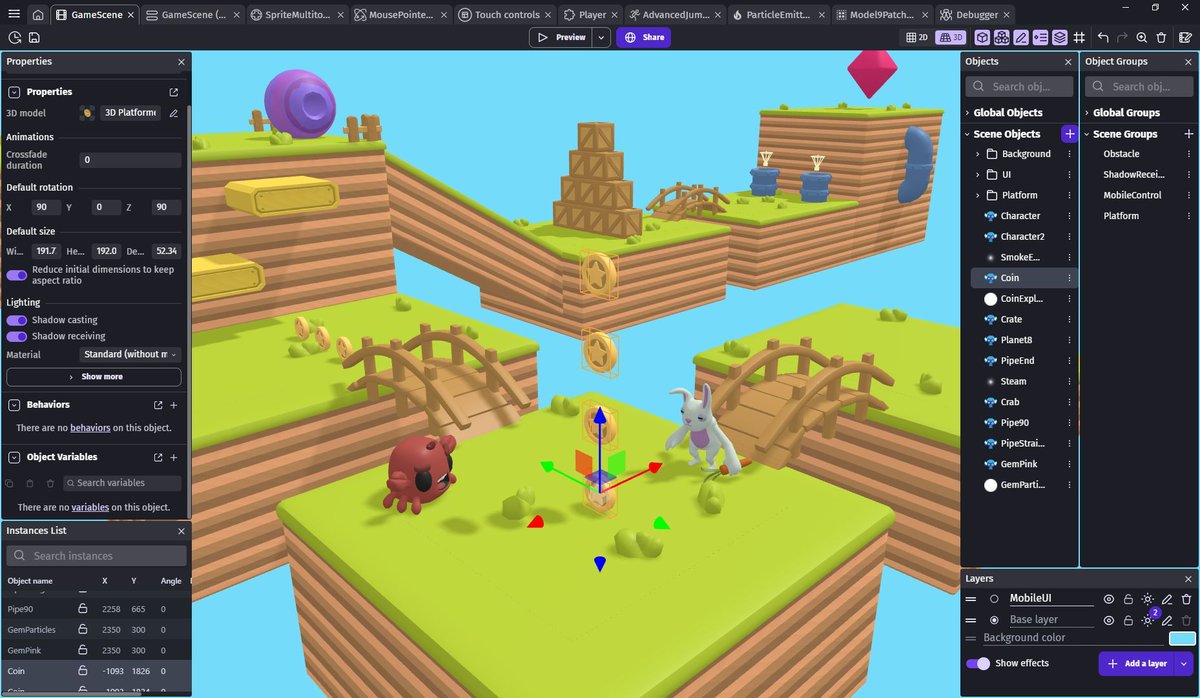Add a new scene group plus icon
The image size is (1200, 698).
[x=1189, y=134]
